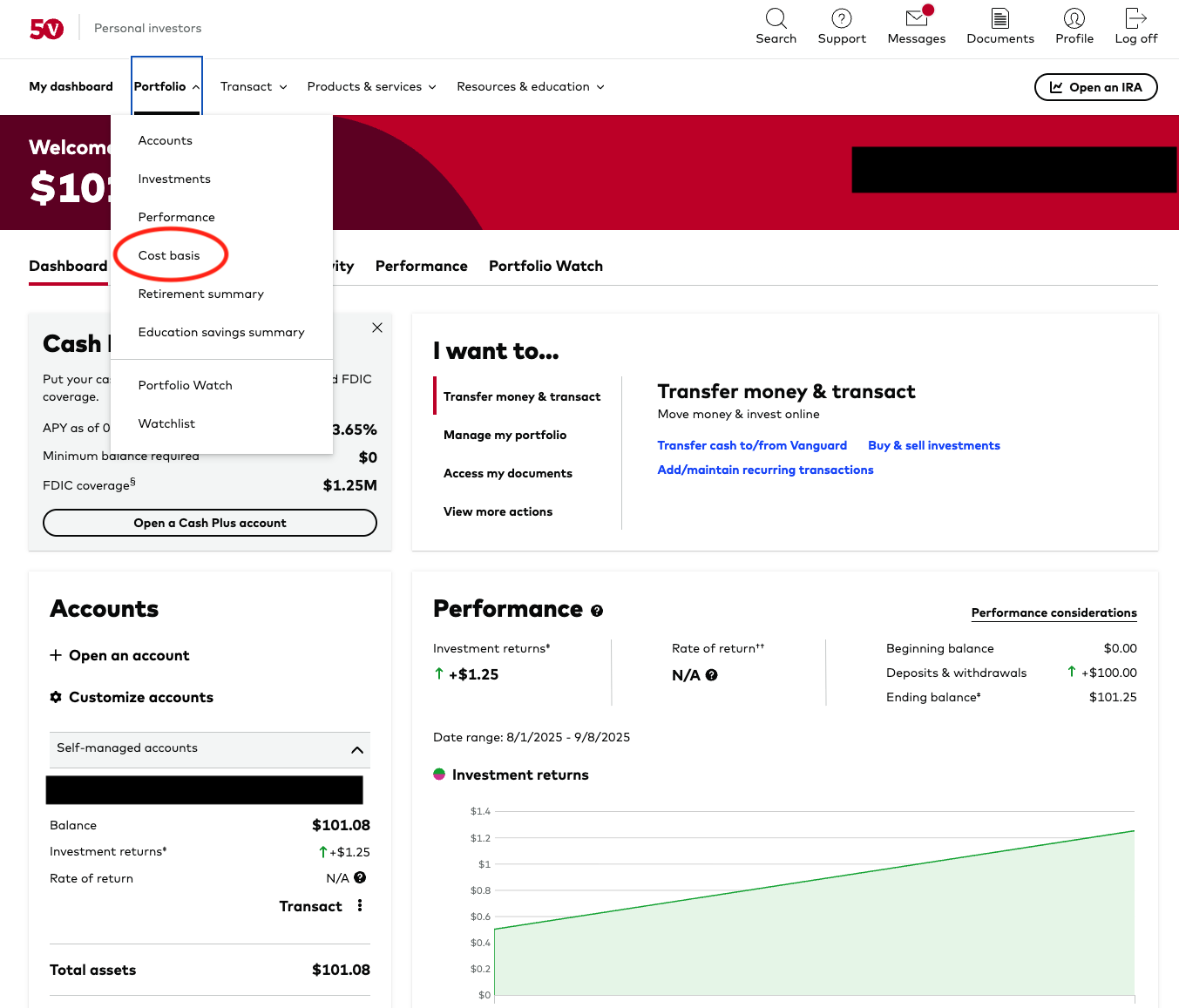
Task: Click the account Transact button
Action: (310, 906)
